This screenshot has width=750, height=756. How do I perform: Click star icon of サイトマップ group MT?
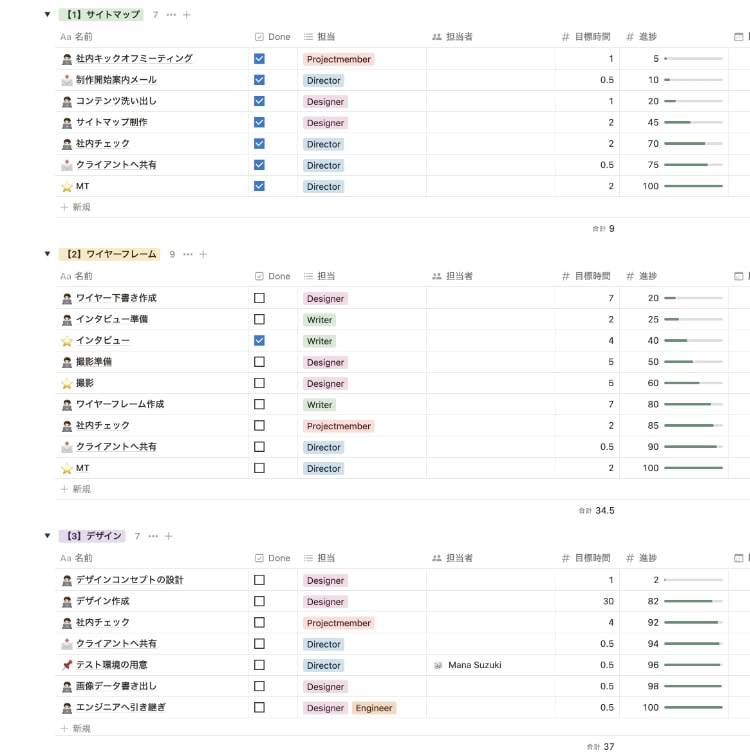pos(67,187)
